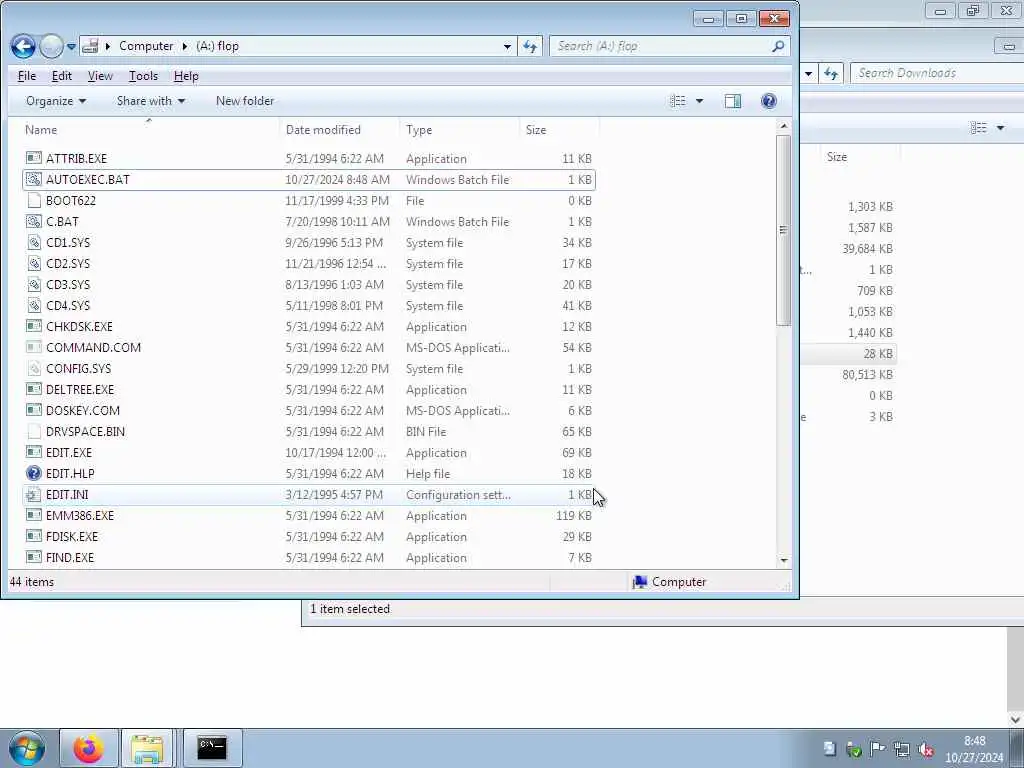The width and height of the screenshot is (1024, 768).
Task: Select the ATTRIB.EXE file icon
Action: pos(34,158)
